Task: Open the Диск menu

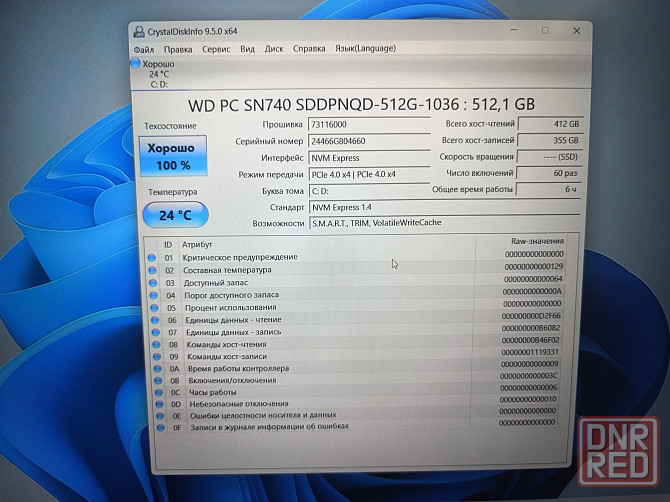Action: 274,47
